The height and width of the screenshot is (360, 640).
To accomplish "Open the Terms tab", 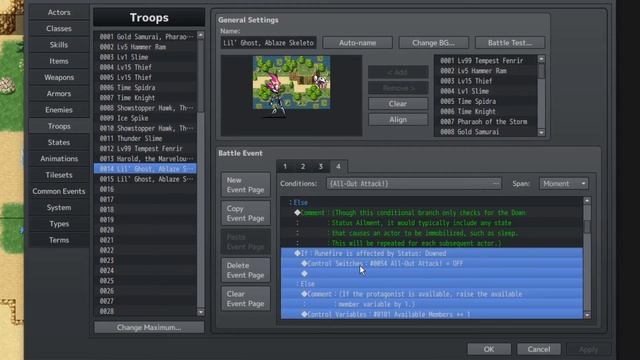I will pyautogui.click(x=59, y=240).
